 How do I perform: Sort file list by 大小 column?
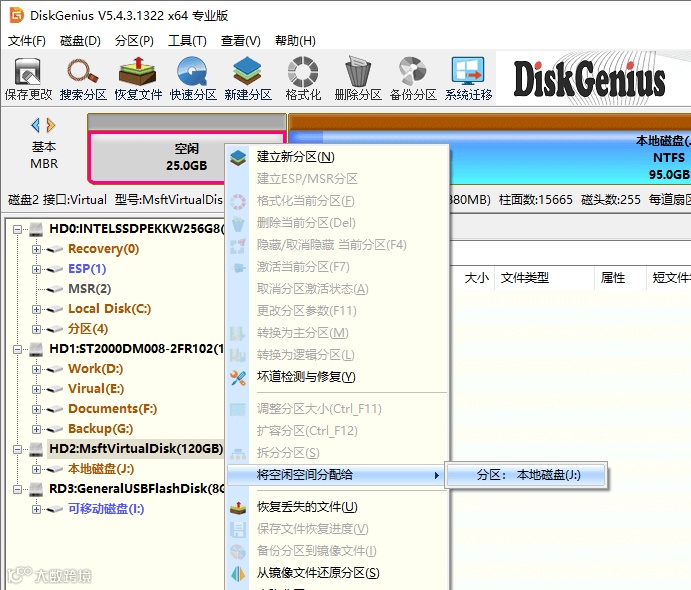(x=477, y=278)
